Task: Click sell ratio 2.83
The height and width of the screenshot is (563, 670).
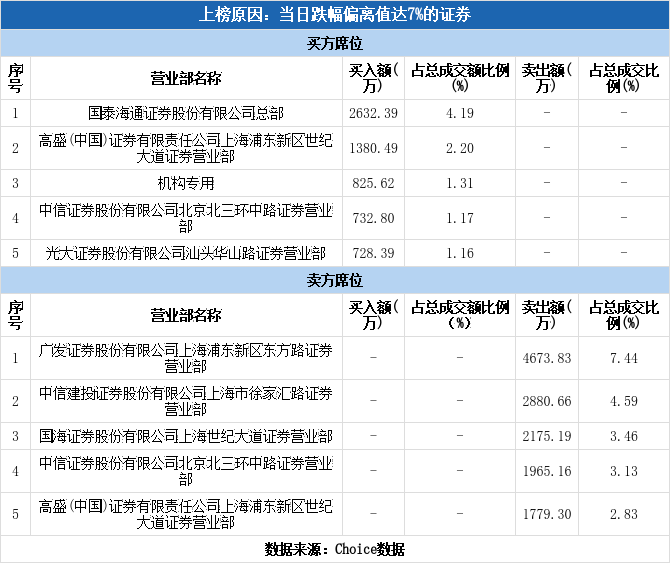Action: click(624, 514)
